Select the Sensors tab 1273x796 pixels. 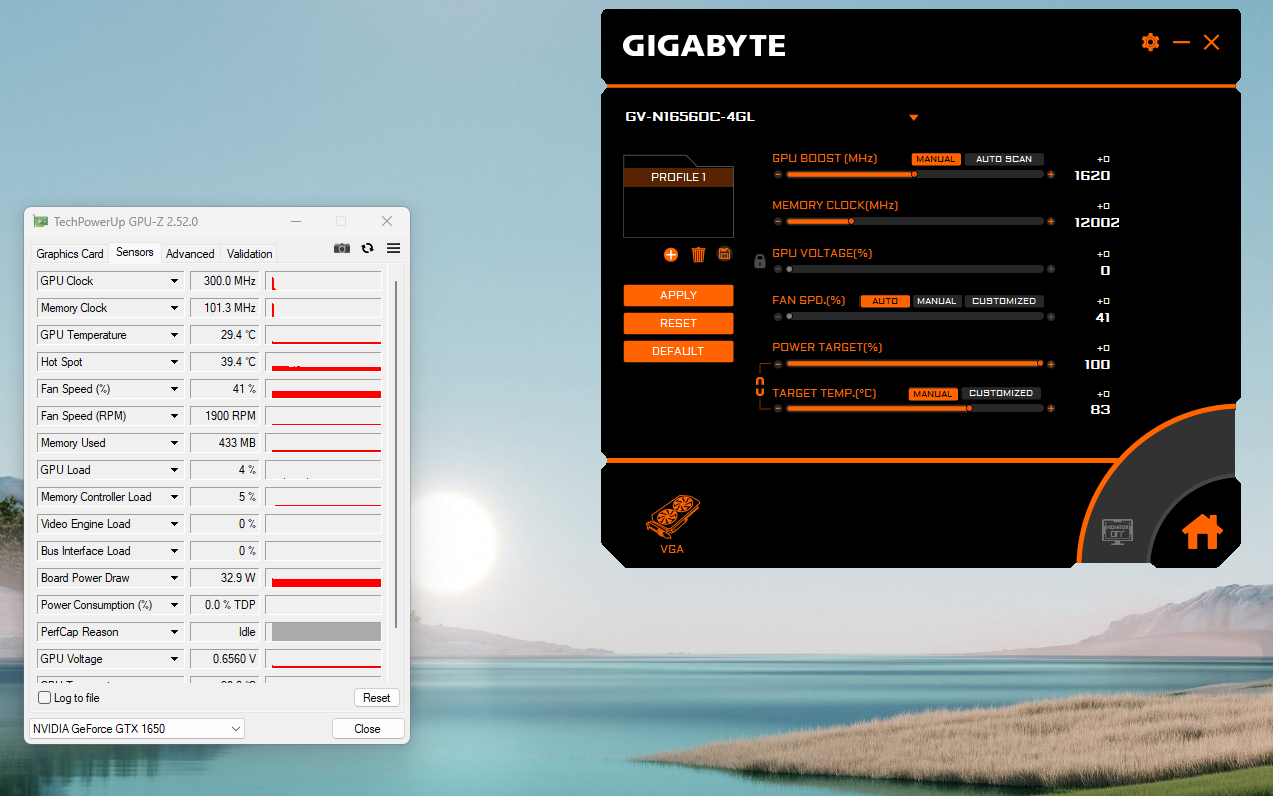[135, 252]
